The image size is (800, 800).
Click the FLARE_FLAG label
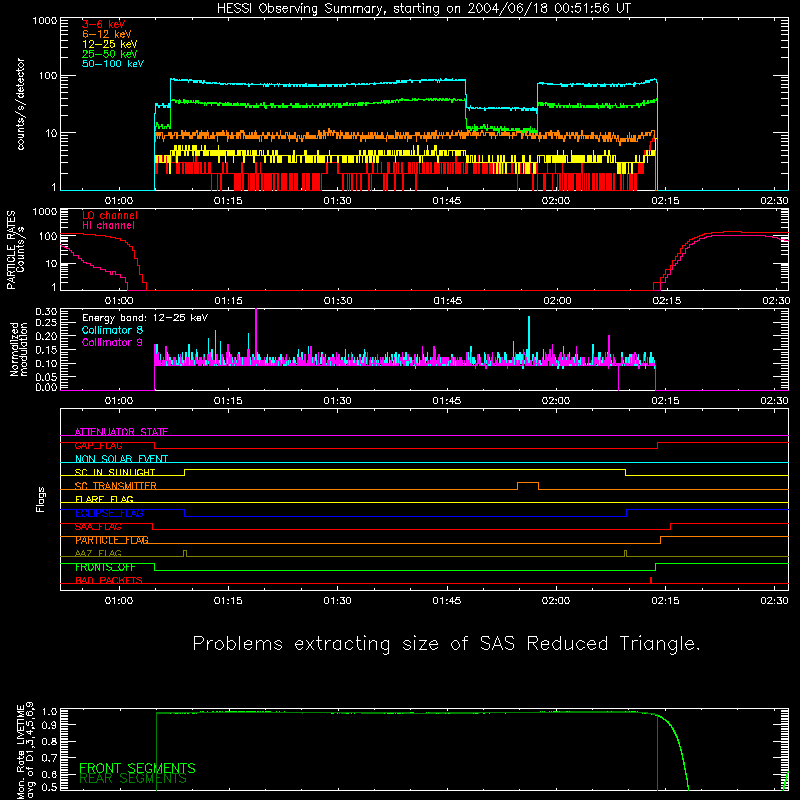(x=104, y=499)
